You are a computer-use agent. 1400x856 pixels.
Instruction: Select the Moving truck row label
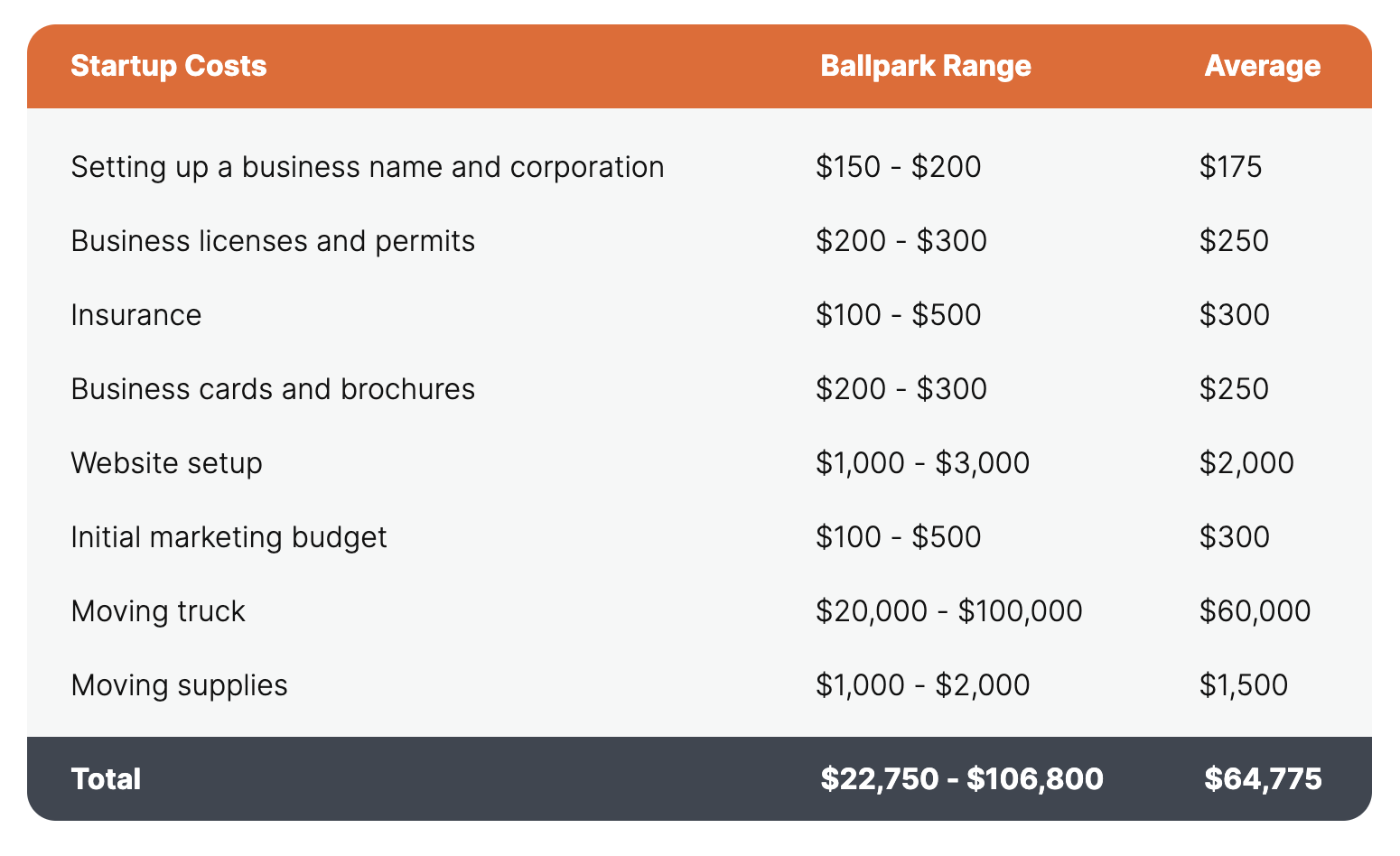pos(158,611)
